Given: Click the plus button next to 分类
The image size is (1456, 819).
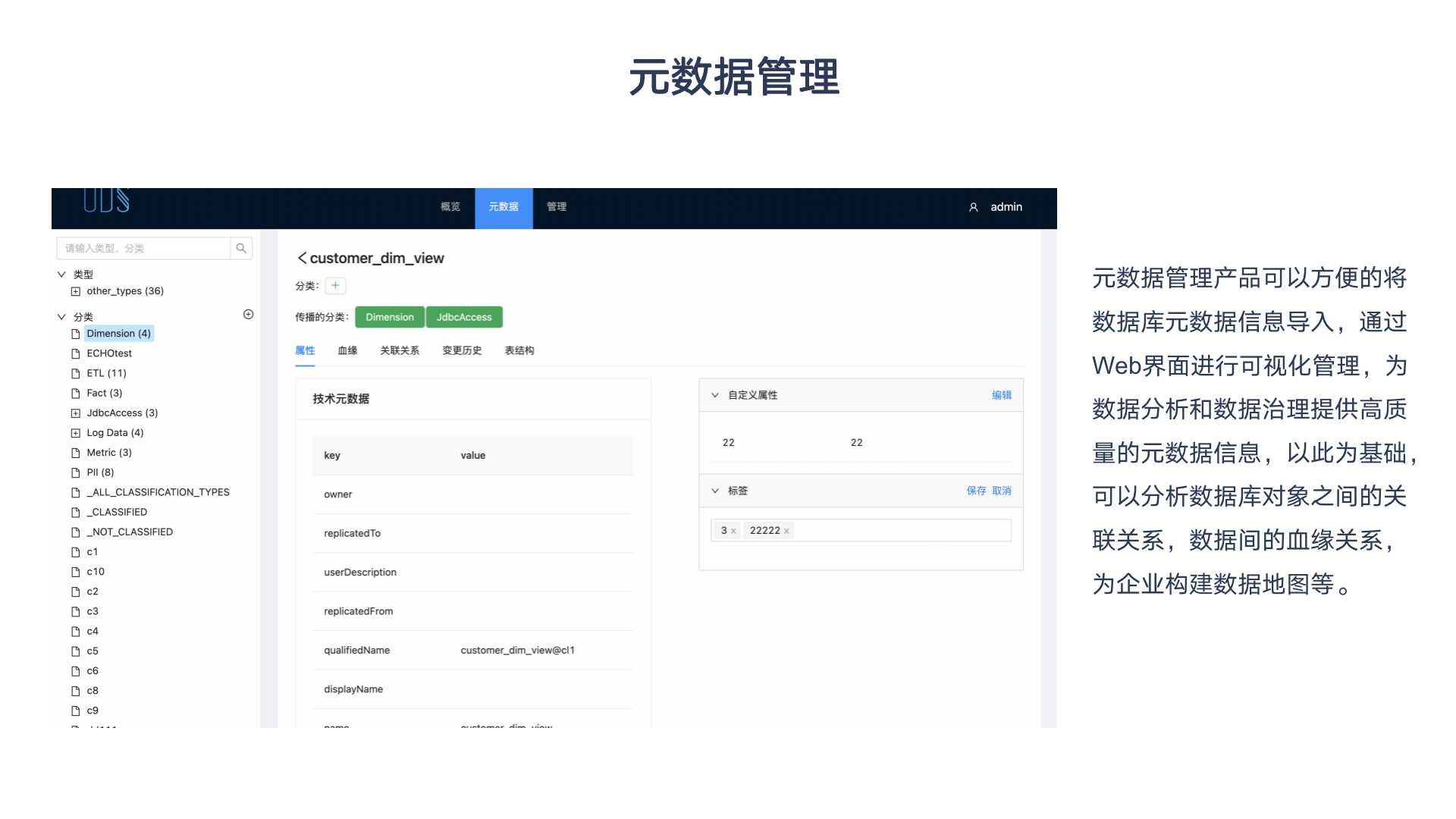Looking at the screenshot, I should tap(334, 286).
